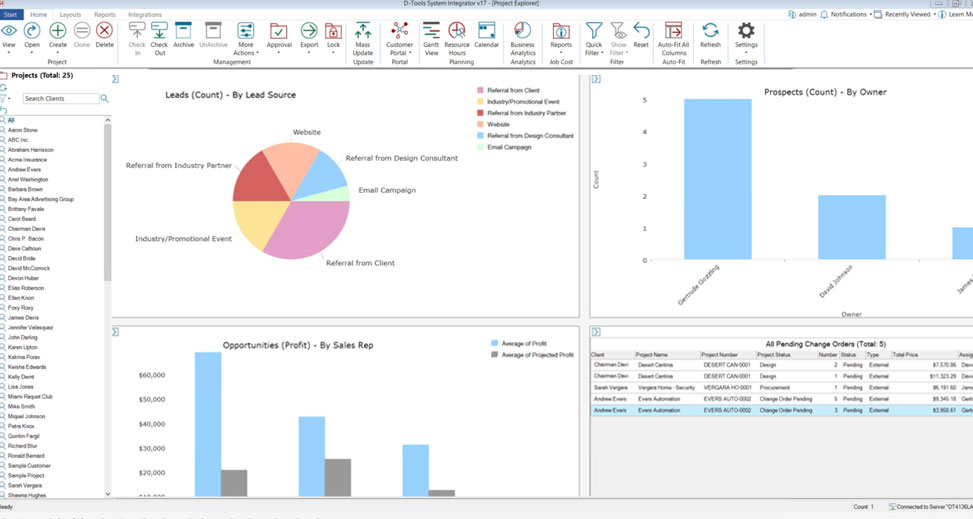Click the Start tab
The height and width of the screenshot is (519, 973).
(x=11, y=14)
